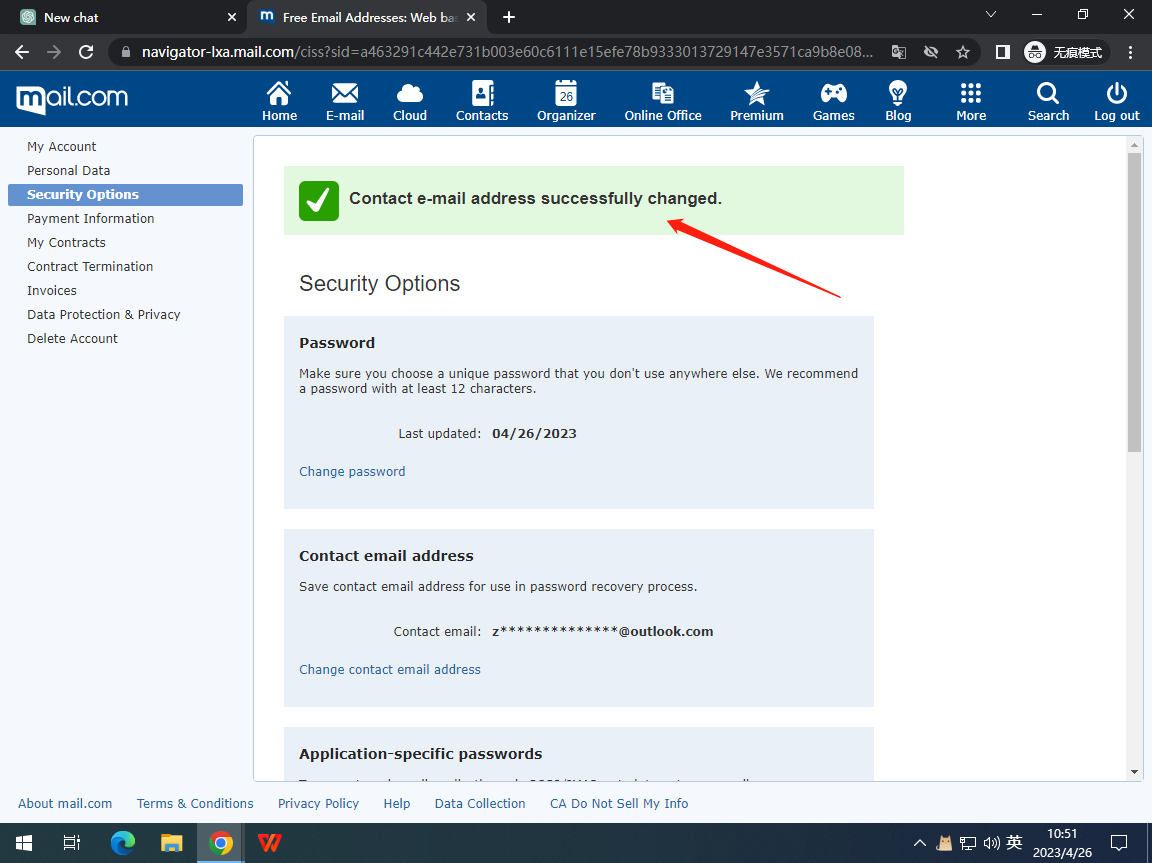This screenshot has width=1152, height=863.
Task: Bookmark this page with the star icon
Action: (x=963, y=52)
